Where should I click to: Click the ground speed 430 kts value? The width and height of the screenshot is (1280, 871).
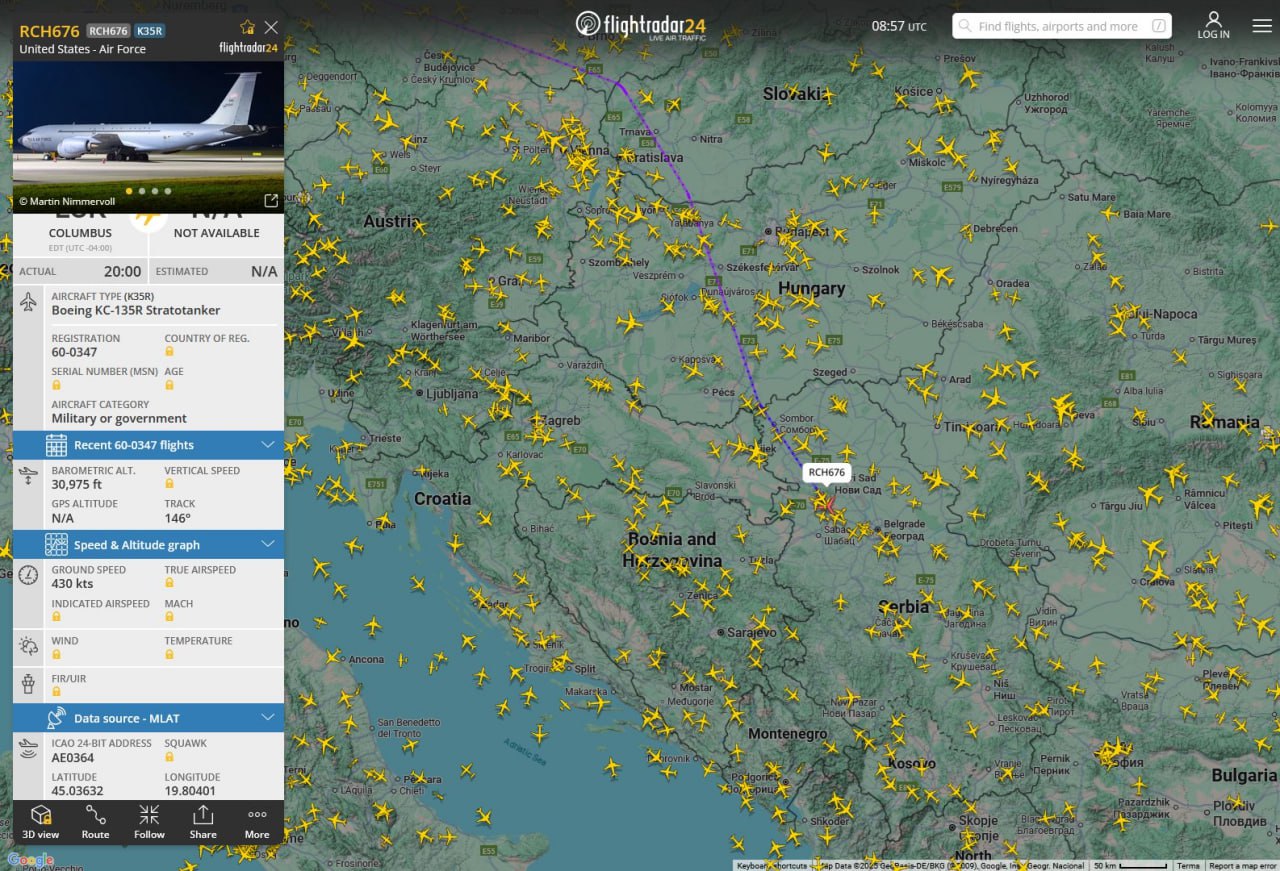73,584
